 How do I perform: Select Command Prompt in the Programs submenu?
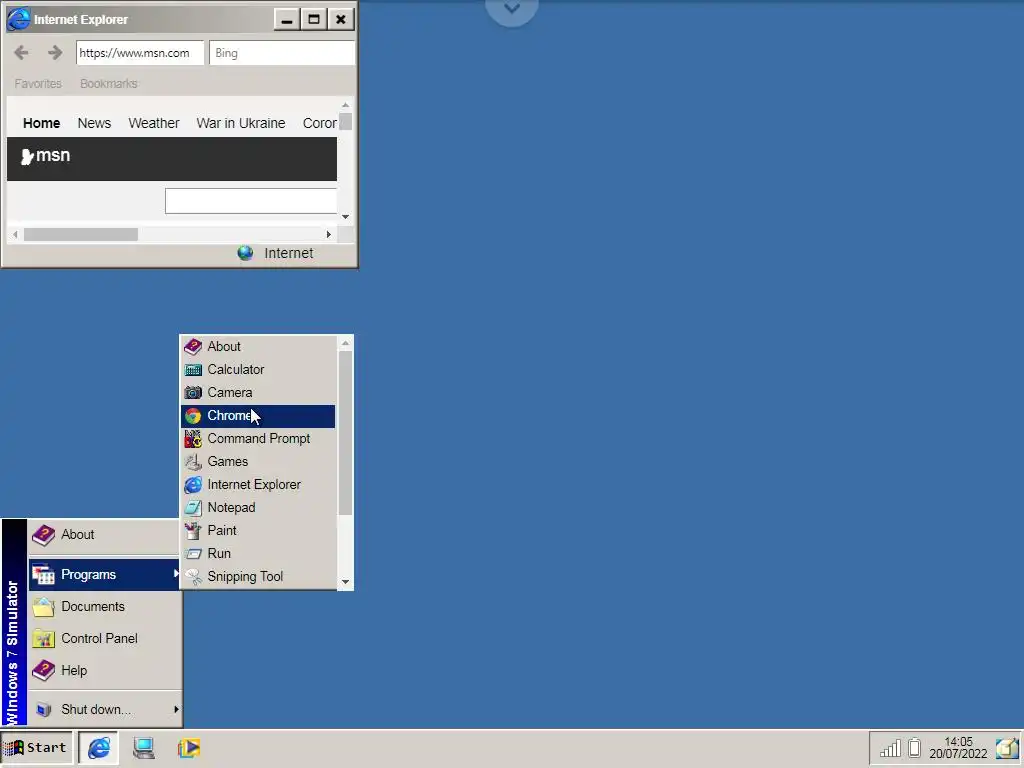pos(258,439)
